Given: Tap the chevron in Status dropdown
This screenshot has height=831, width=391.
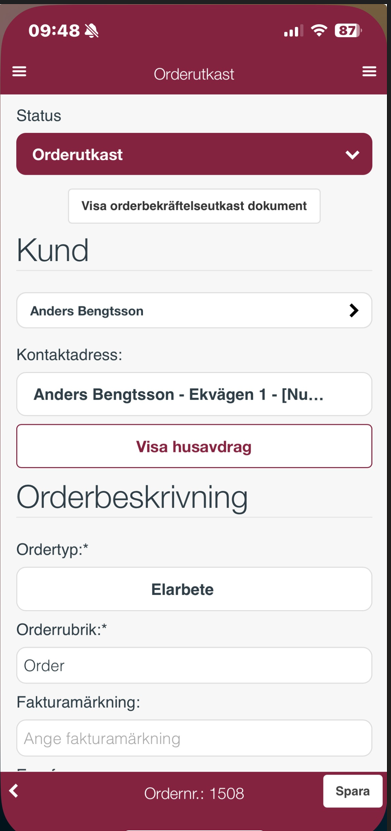Looking at the screenshot, I should coord(352,155).
